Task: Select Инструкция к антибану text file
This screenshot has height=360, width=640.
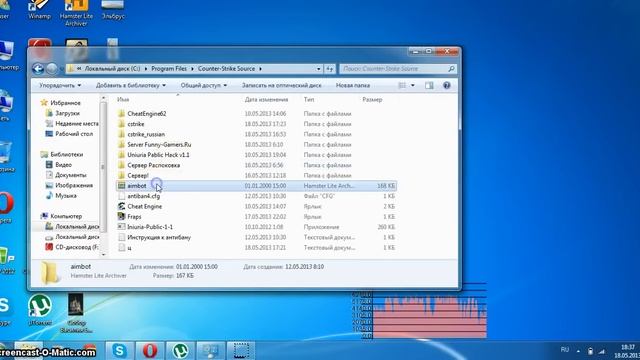Action: pyautogui.click(x=159, y=237)
